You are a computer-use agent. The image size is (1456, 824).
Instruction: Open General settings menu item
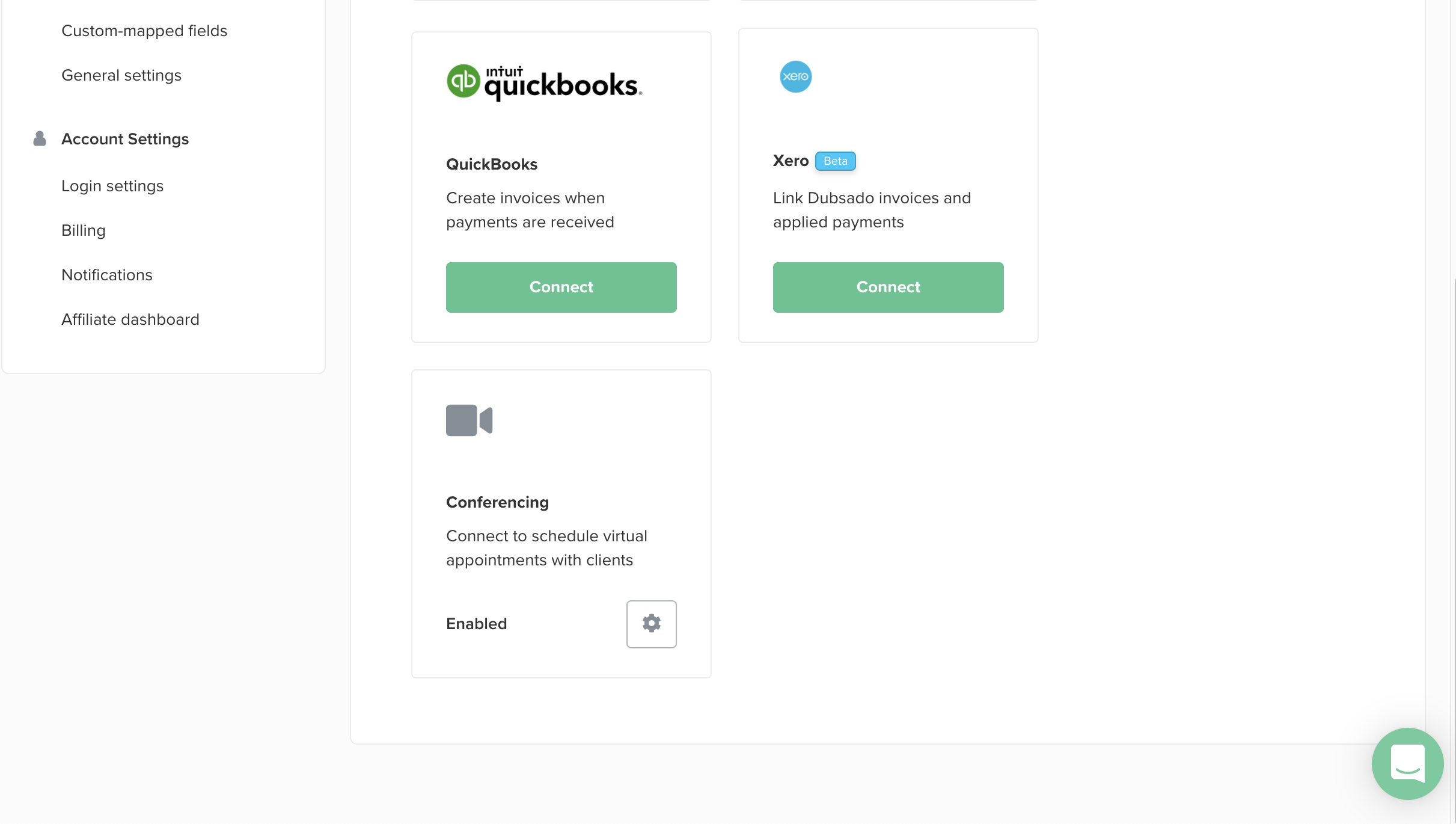(x=121, y=75)
